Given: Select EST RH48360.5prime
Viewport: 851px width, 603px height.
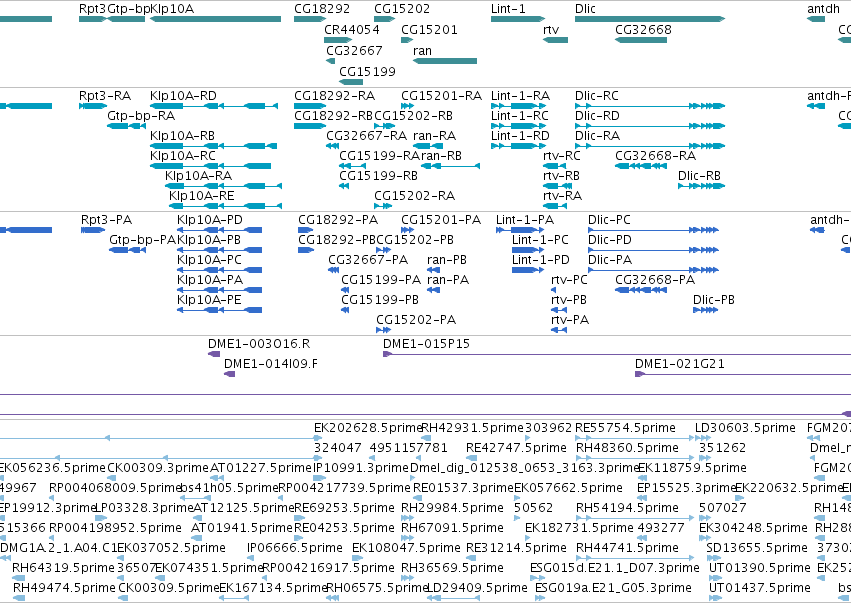Looking at the screenshot, I should pyautogui.click(x=635, y=458).
